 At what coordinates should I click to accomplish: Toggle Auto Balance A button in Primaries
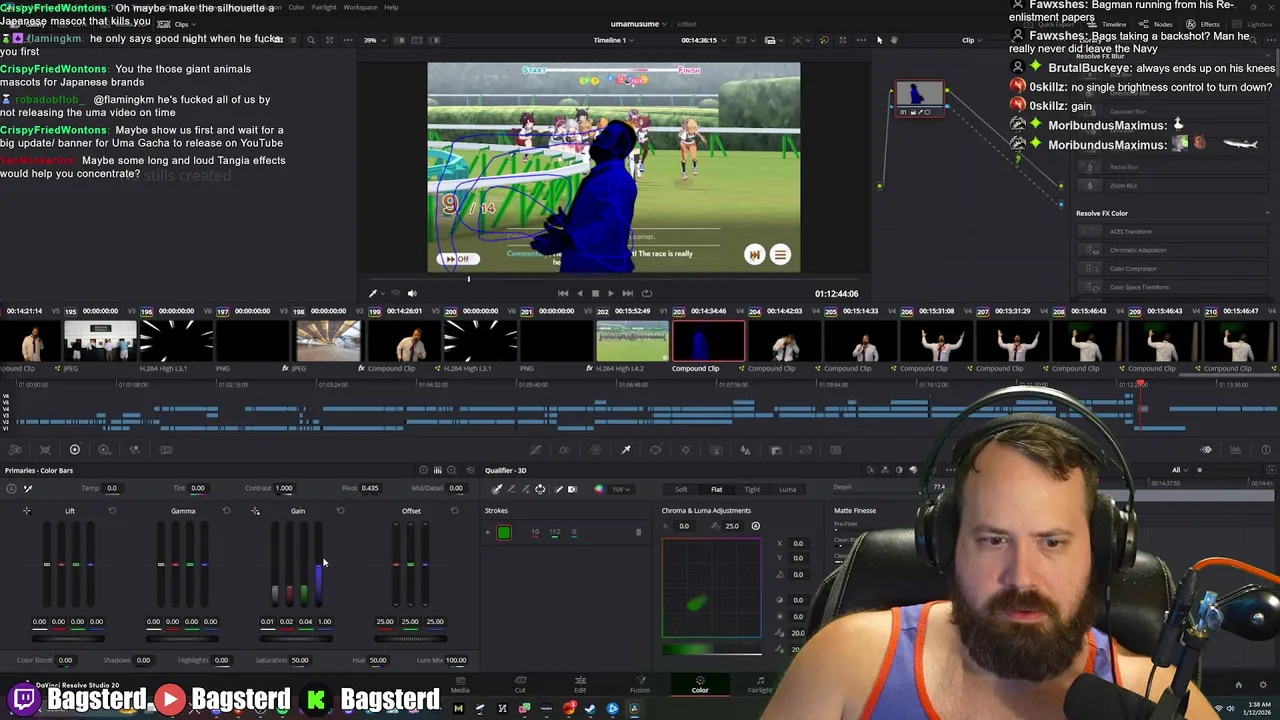[x=11, y=489]
